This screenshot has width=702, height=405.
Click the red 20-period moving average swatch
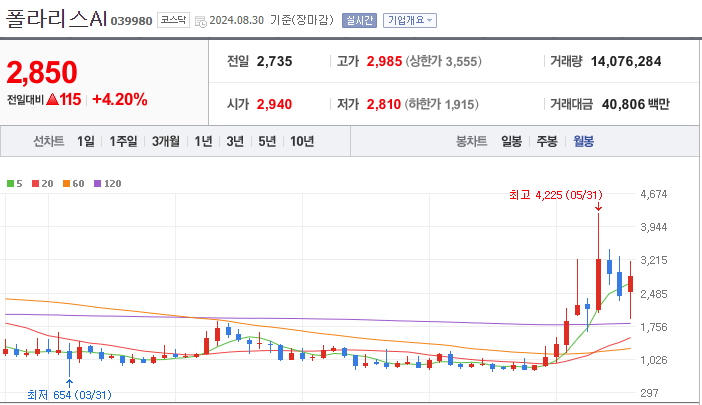click(35, 183)
